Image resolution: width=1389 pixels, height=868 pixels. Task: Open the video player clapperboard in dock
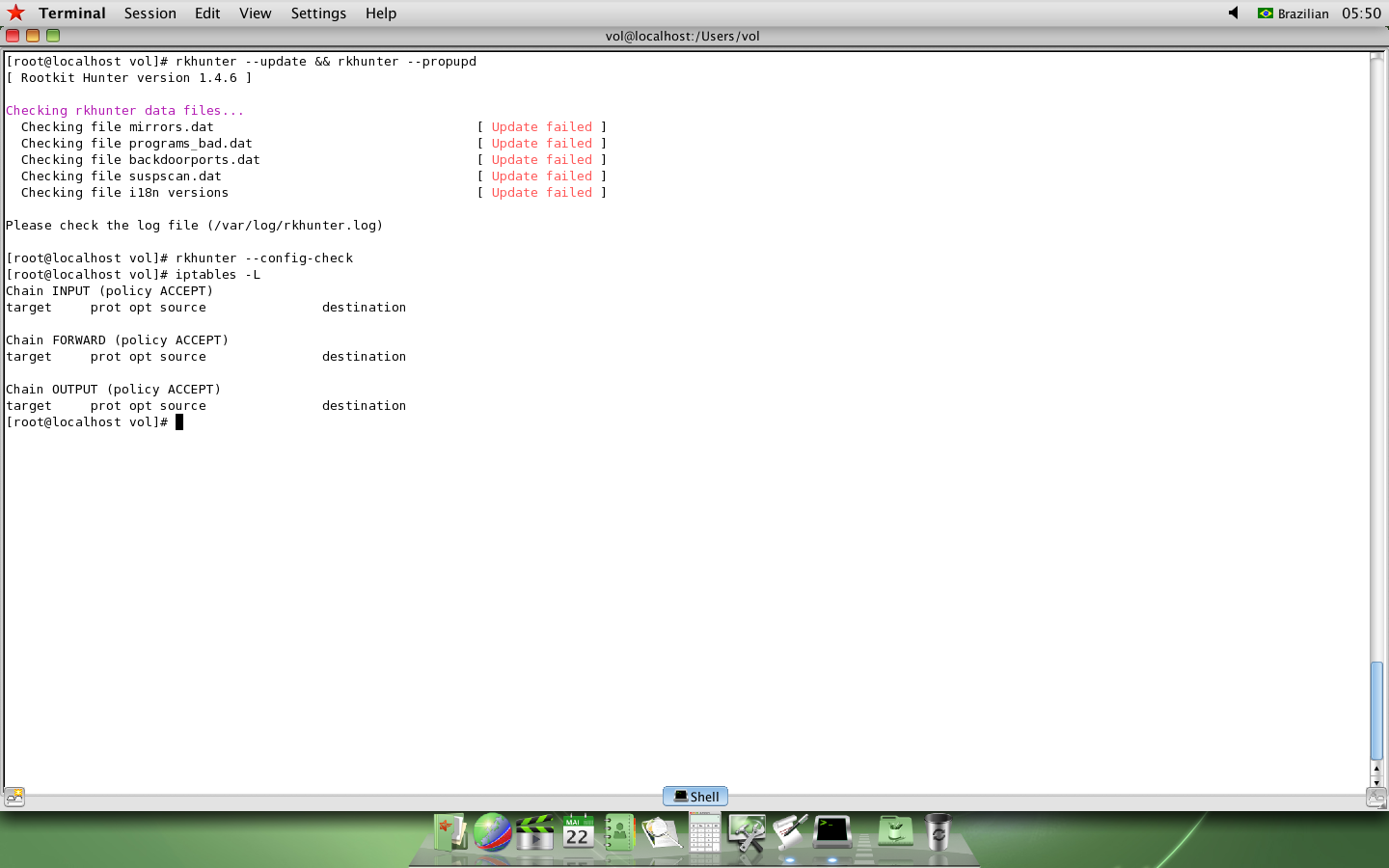tap(534, 832)
